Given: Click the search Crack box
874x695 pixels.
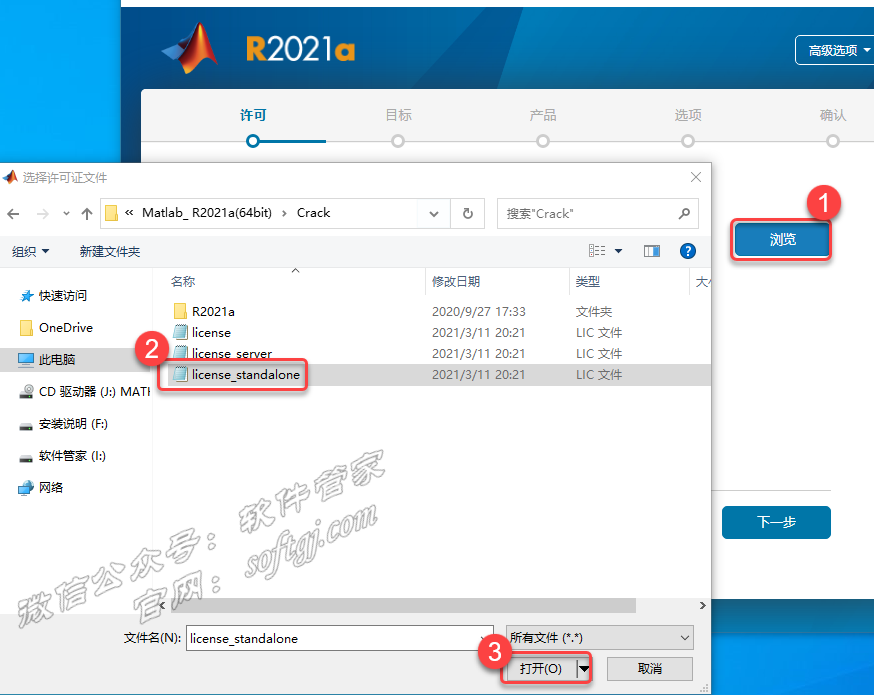Looking at the screenshot, I should point(598,213).
